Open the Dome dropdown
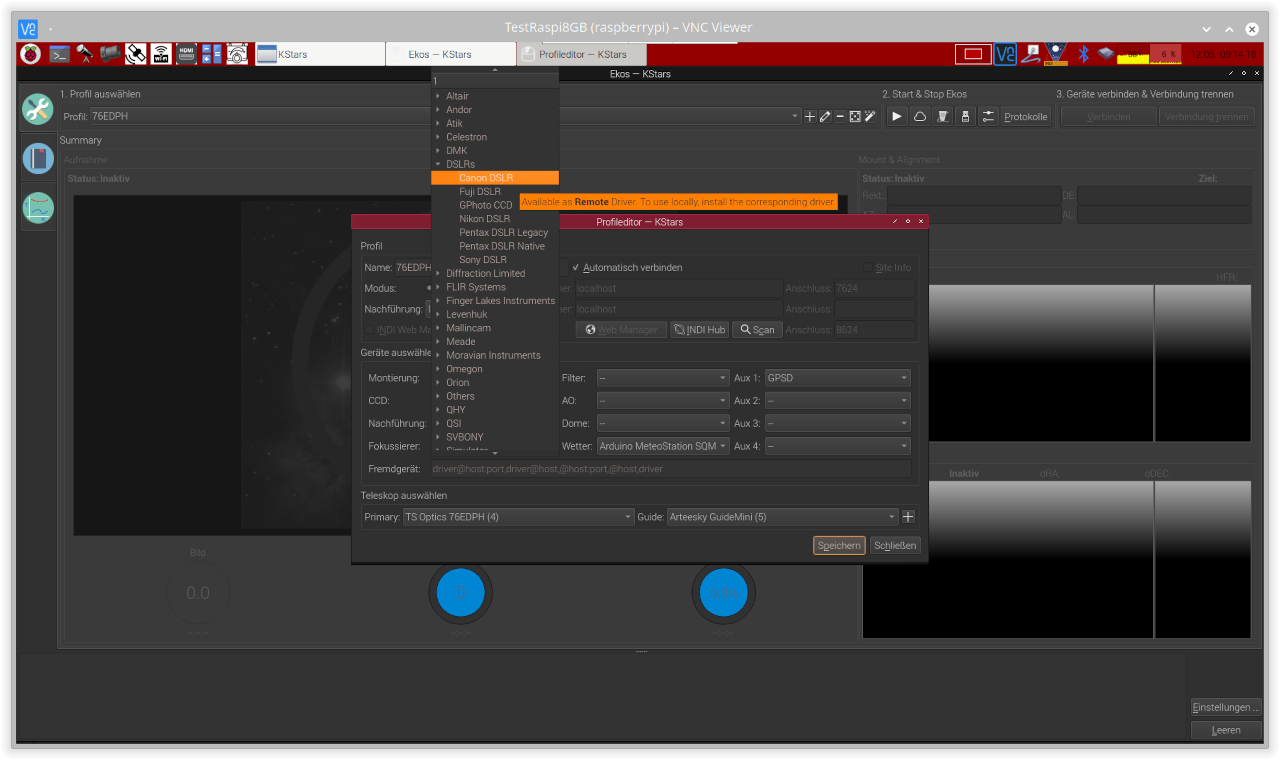This screenshot has height=760, width=1280. [x=663, y=423]
